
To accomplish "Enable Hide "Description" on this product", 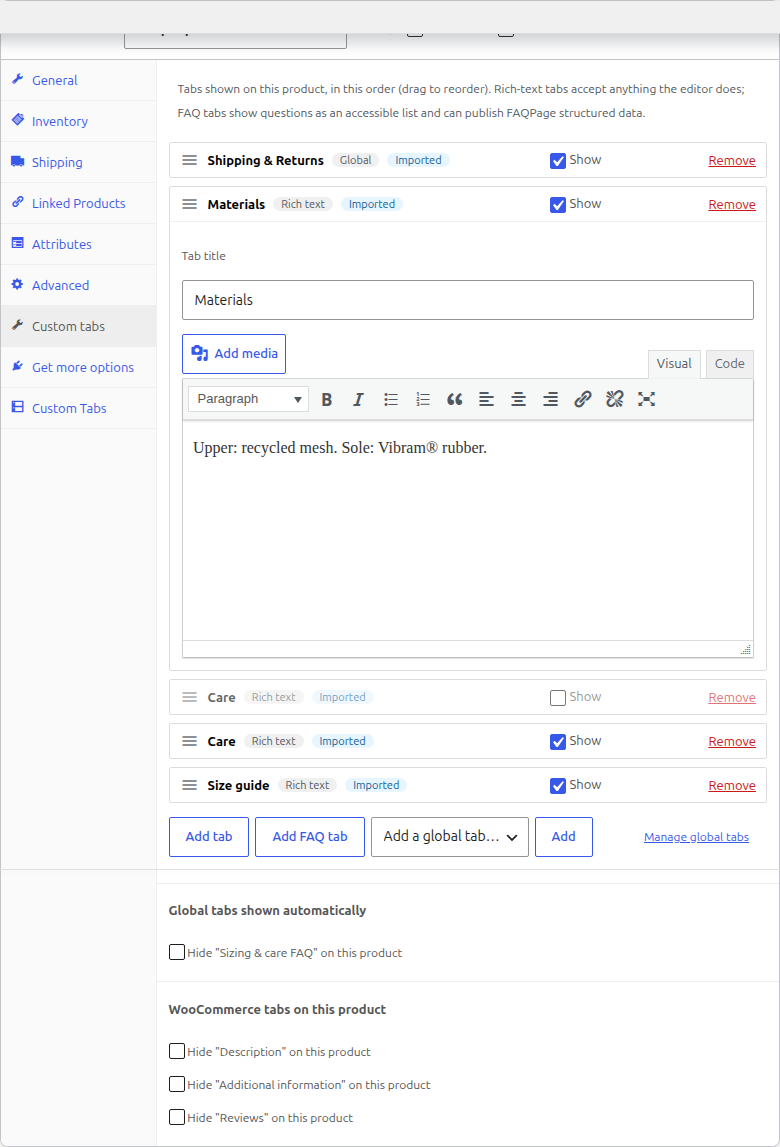I will pos(177,1051).
